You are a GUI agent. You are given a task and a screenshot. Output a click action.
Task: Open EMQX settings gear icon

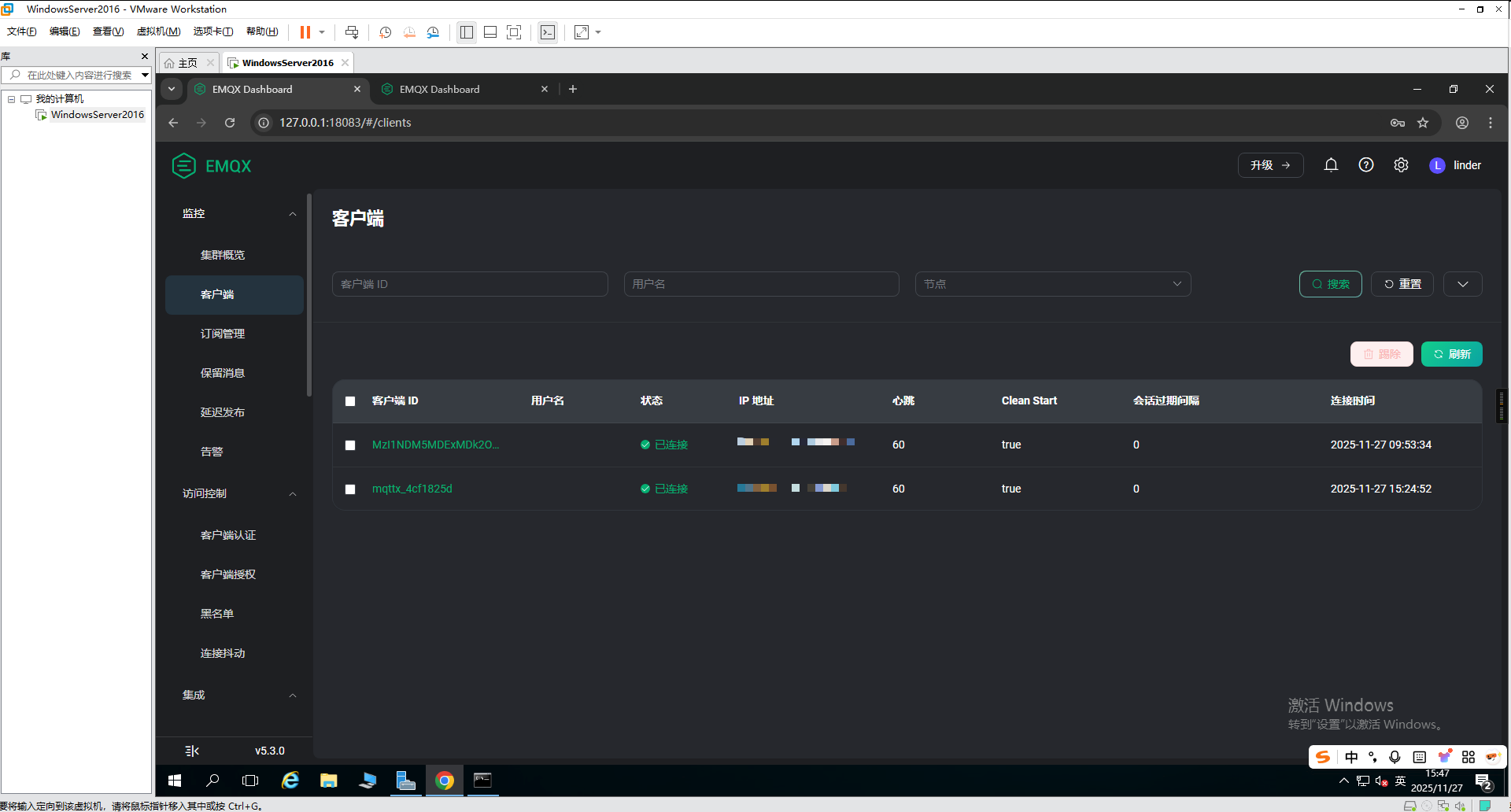point(1401,165)
